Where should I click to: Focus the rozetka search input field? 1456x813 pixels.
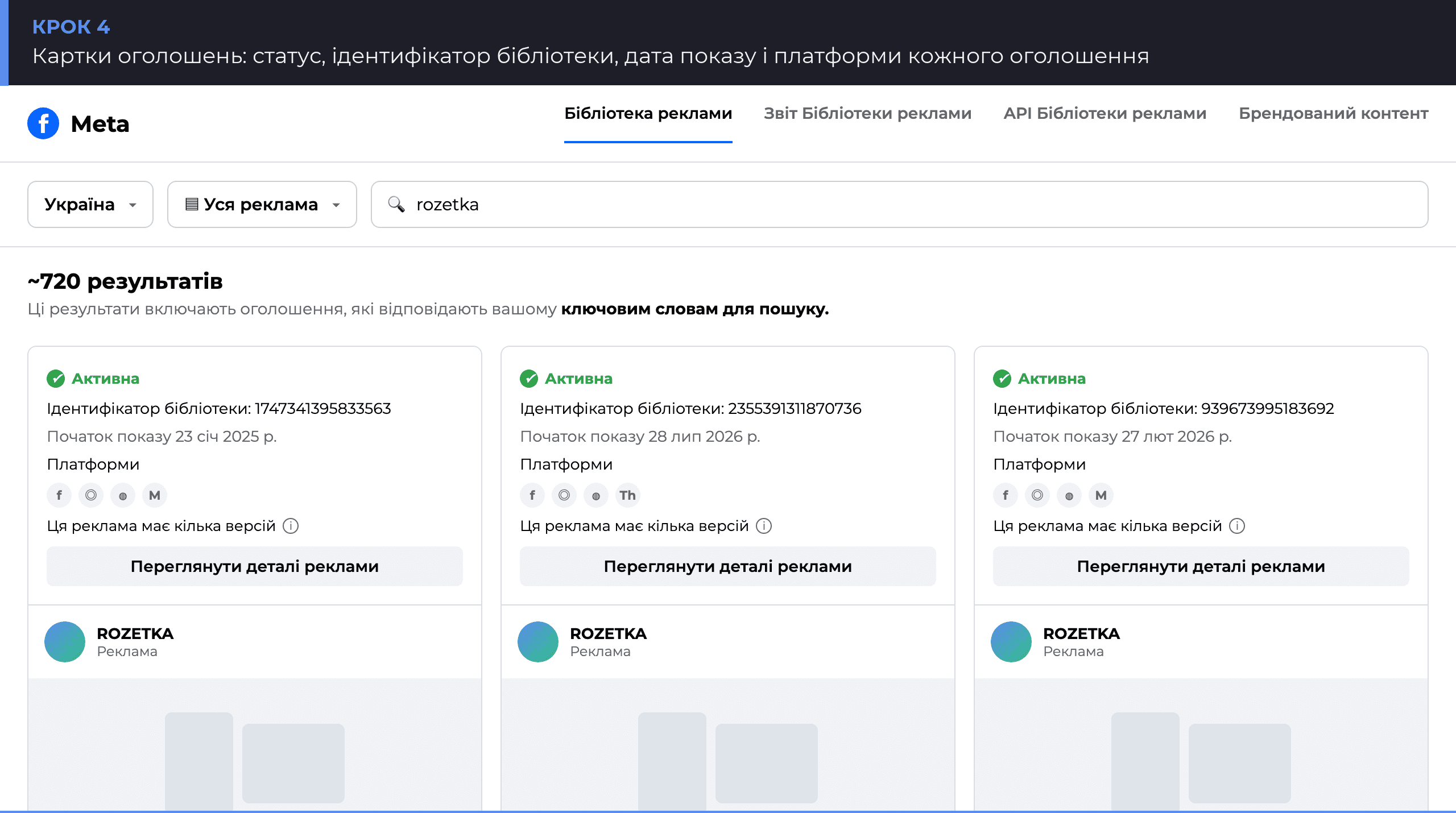(x=900, y=205)
